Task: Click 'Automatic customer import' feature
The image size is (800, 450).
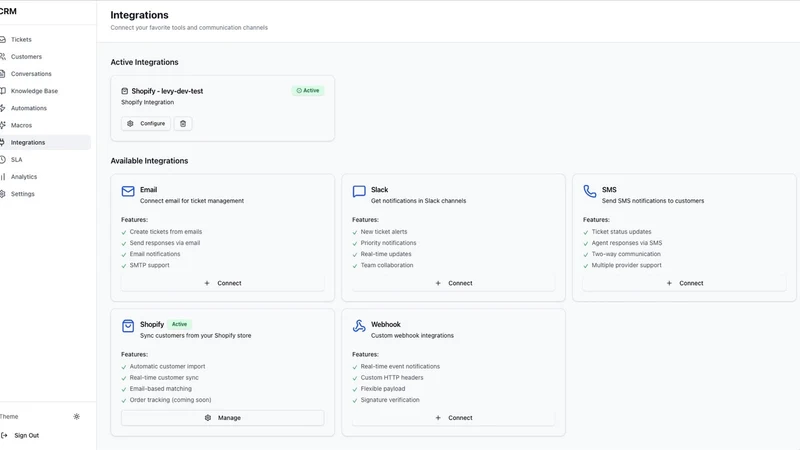Action: [x=167, y=366]
